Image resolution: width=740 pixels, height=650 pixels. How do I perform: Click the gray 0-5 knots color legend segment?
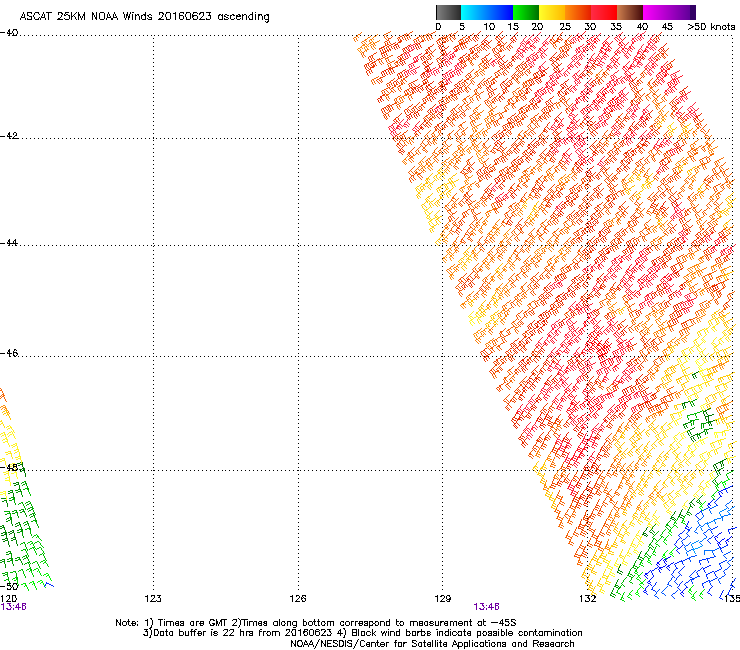[448, 12]
